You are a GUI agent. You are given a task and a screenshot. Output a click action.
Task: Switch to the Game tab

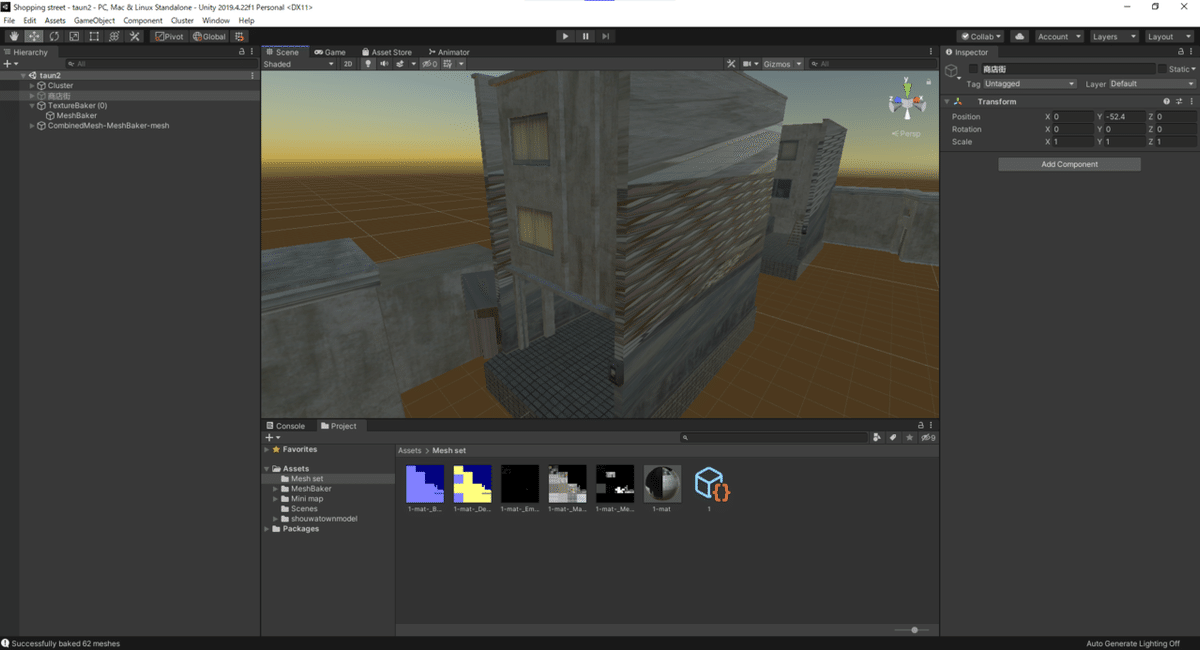(330, 52)
